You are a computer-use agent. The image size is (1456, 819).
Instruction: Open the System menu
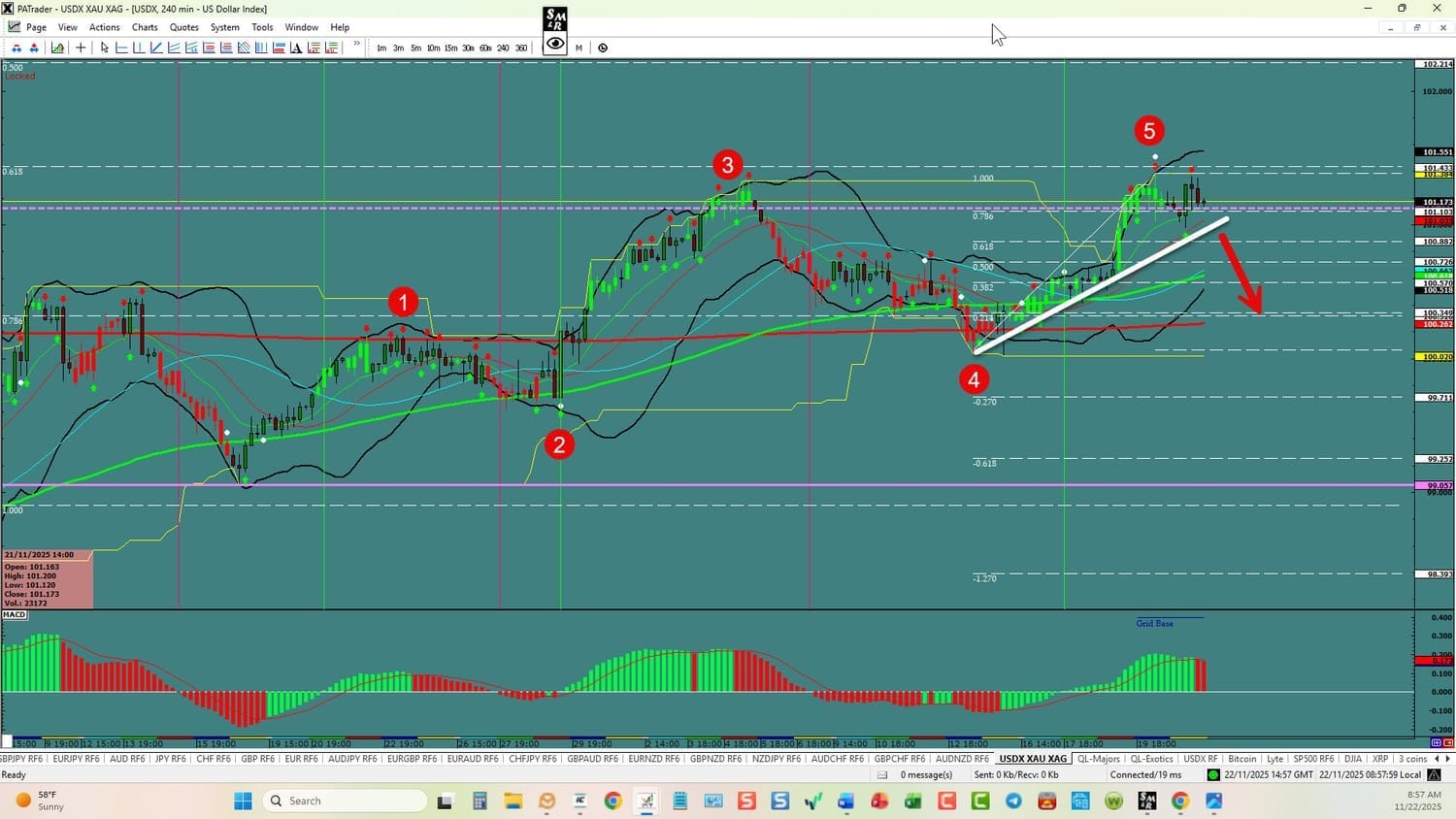point(225,27)
